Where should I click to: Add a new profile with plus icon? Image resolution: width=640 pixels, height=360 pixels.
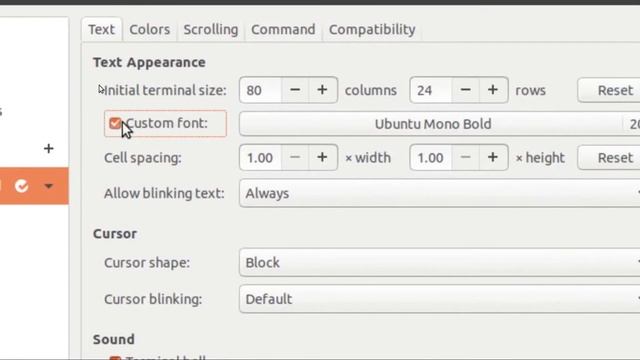49,148
